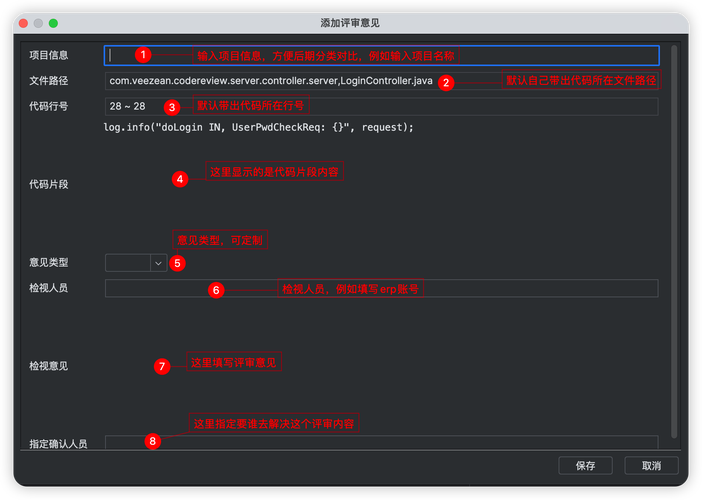Viewport: 702px width, 500px height.
Task: Click the 文件路径 label
Action: point(48,81)
